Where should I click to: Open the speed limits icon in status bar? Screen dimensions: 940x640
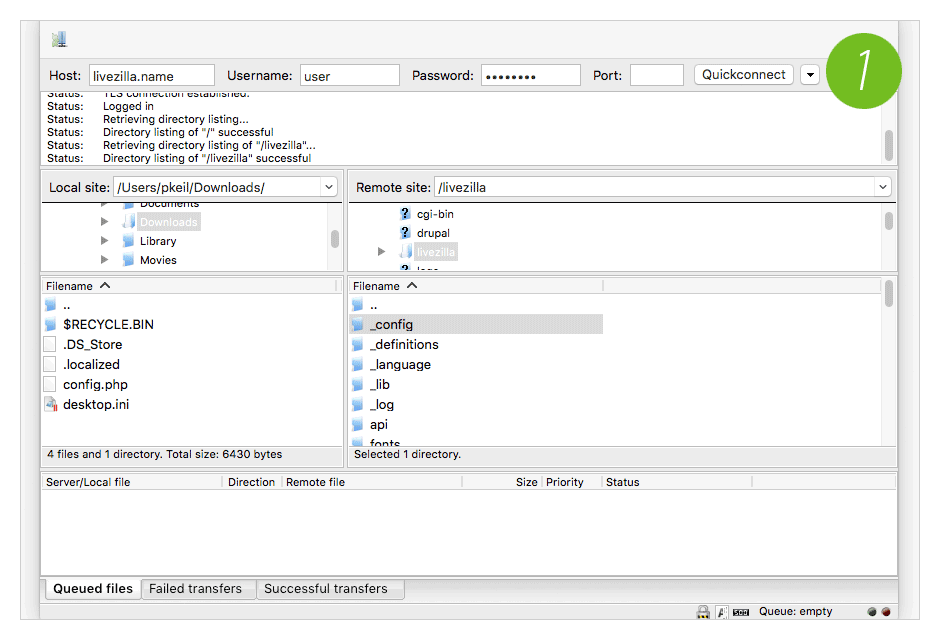click(741, 612)
